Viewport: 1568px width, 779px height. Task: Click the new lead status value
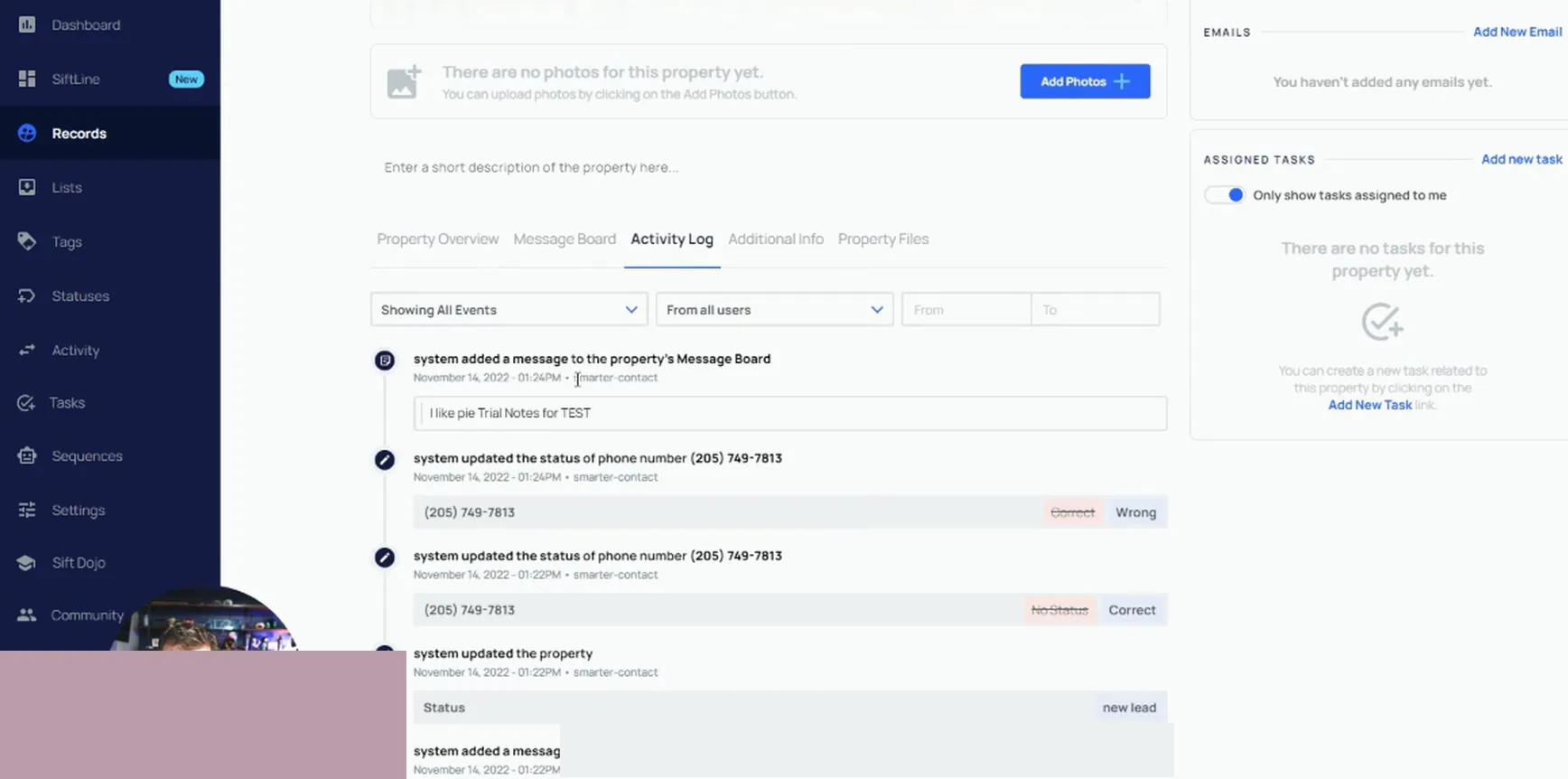pyautogui.click(x=1129, y=708)
